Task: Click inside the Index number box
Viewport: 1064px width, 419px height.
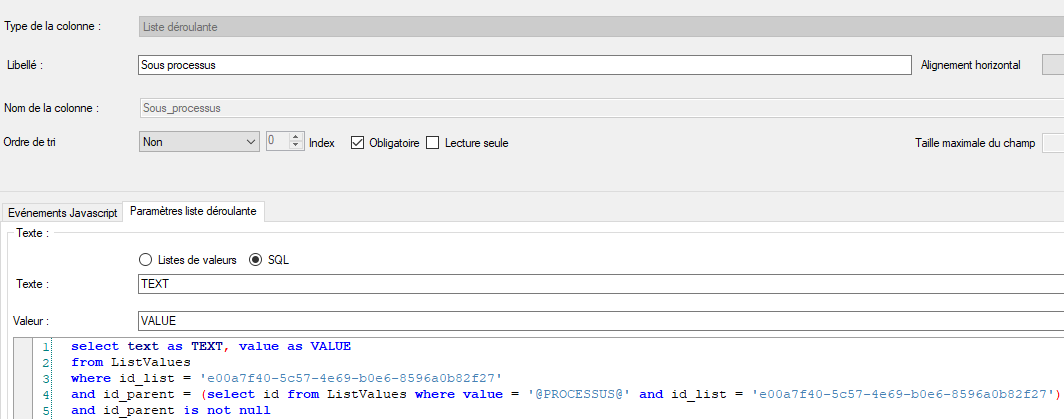Action: pos(277,142)
